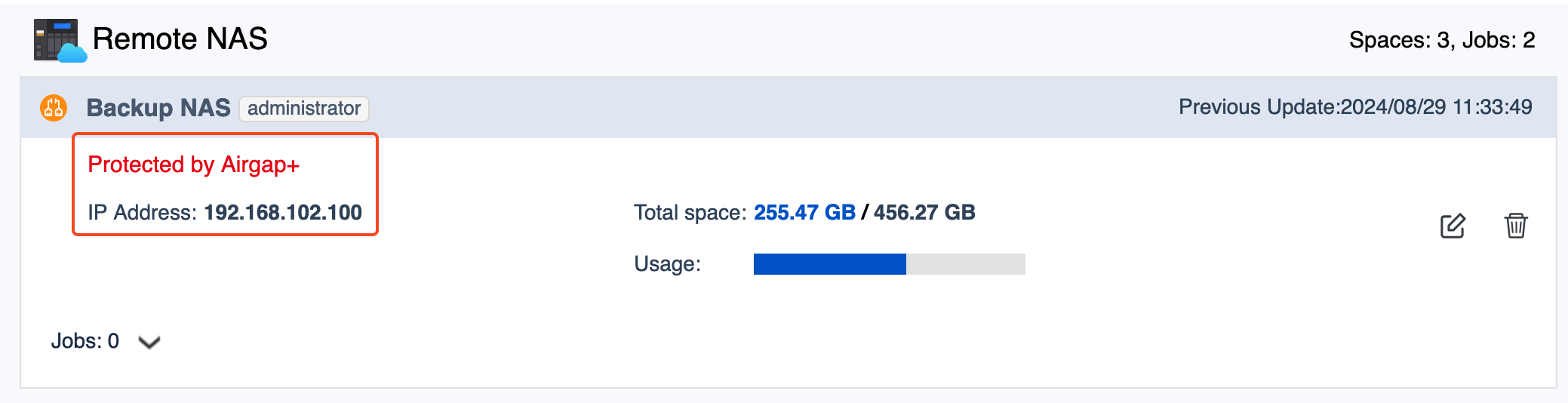Select the IP address 192.168.102.100
1568x403 pixels.
(283, 213)
